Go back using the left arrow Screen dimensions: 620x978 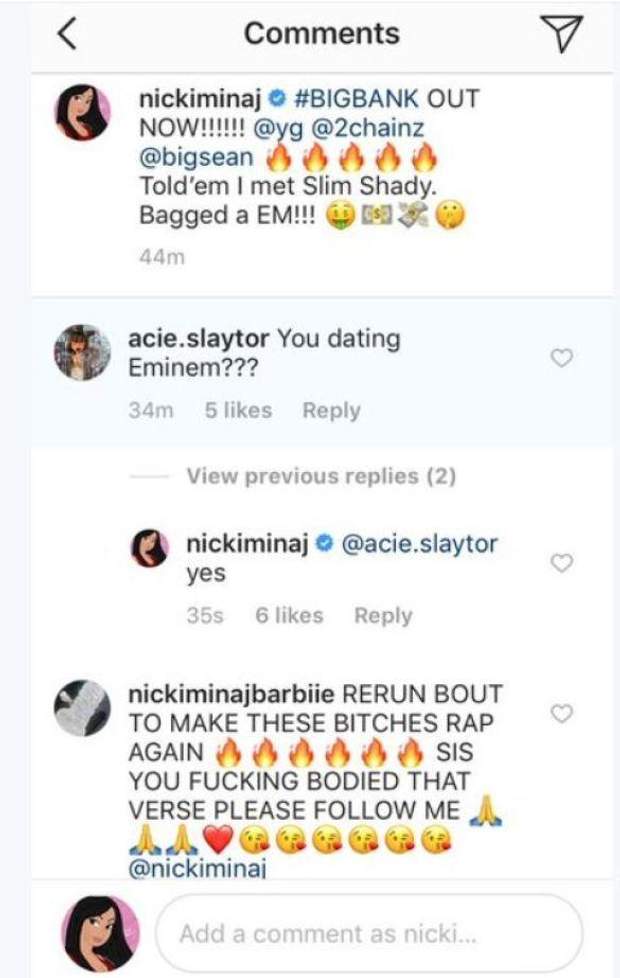tap(68, 35)
